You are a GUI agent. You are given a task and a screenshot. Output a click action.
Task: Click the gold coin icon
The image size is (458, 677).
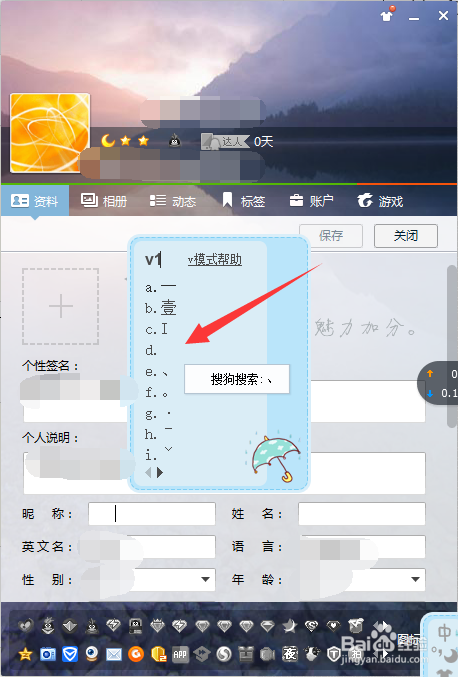(x=158, y=655)
